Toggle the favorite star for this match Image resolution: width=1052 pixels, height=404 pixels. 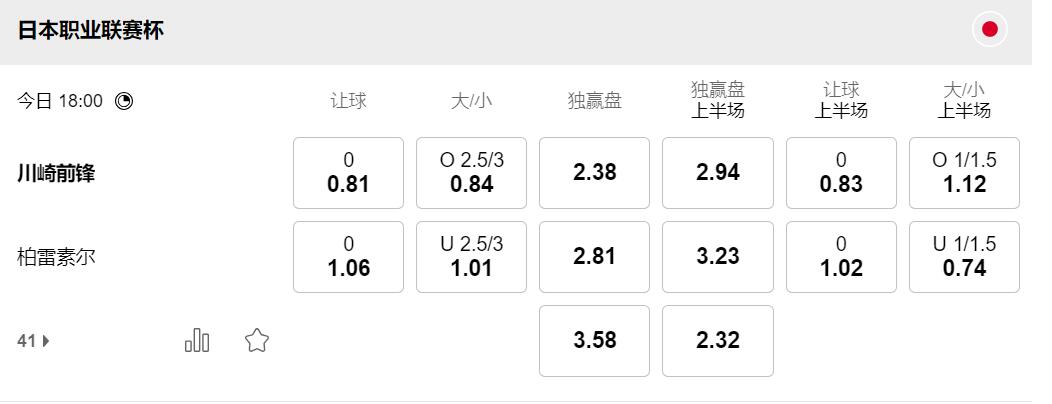[257, 341]
